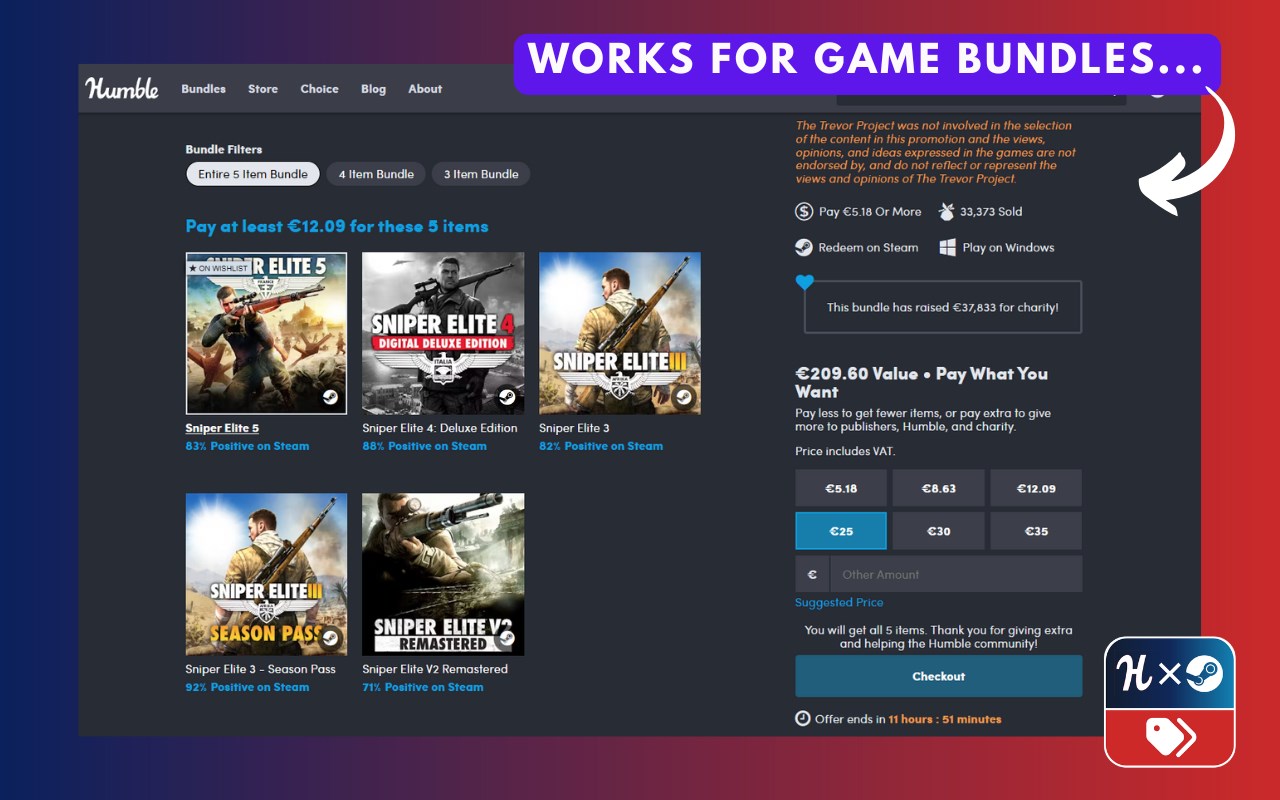The height and width of the screenshot is (800, 1280).
Task: Open the Sniper Elite 5 title link
Action: tap(222, 428)
